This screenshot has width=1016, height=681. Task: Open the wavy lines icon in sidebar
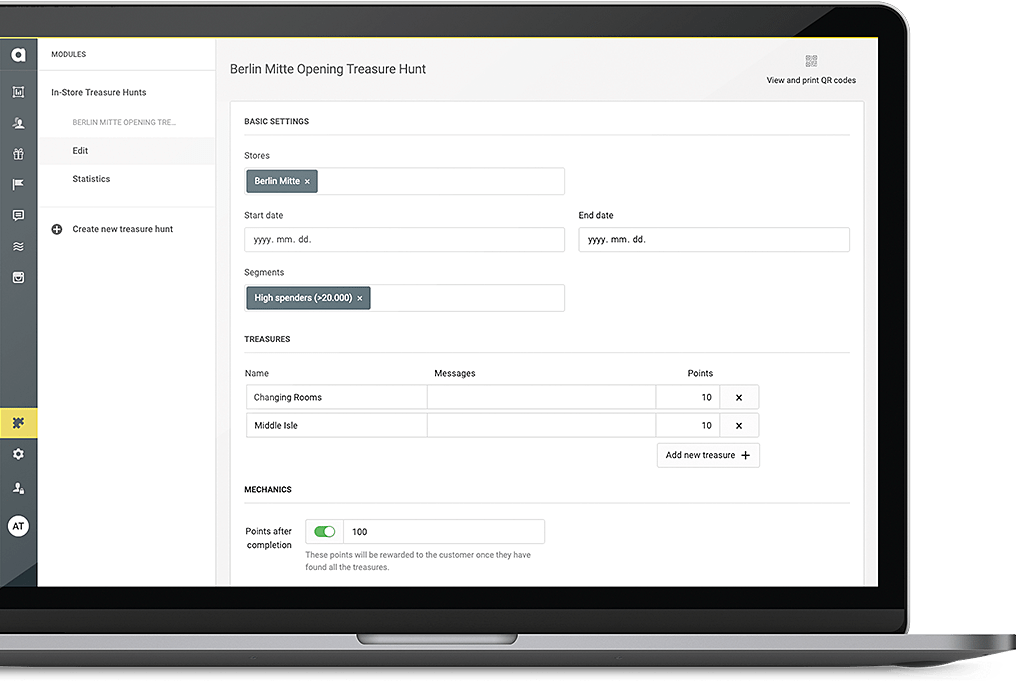pos(18,246)
